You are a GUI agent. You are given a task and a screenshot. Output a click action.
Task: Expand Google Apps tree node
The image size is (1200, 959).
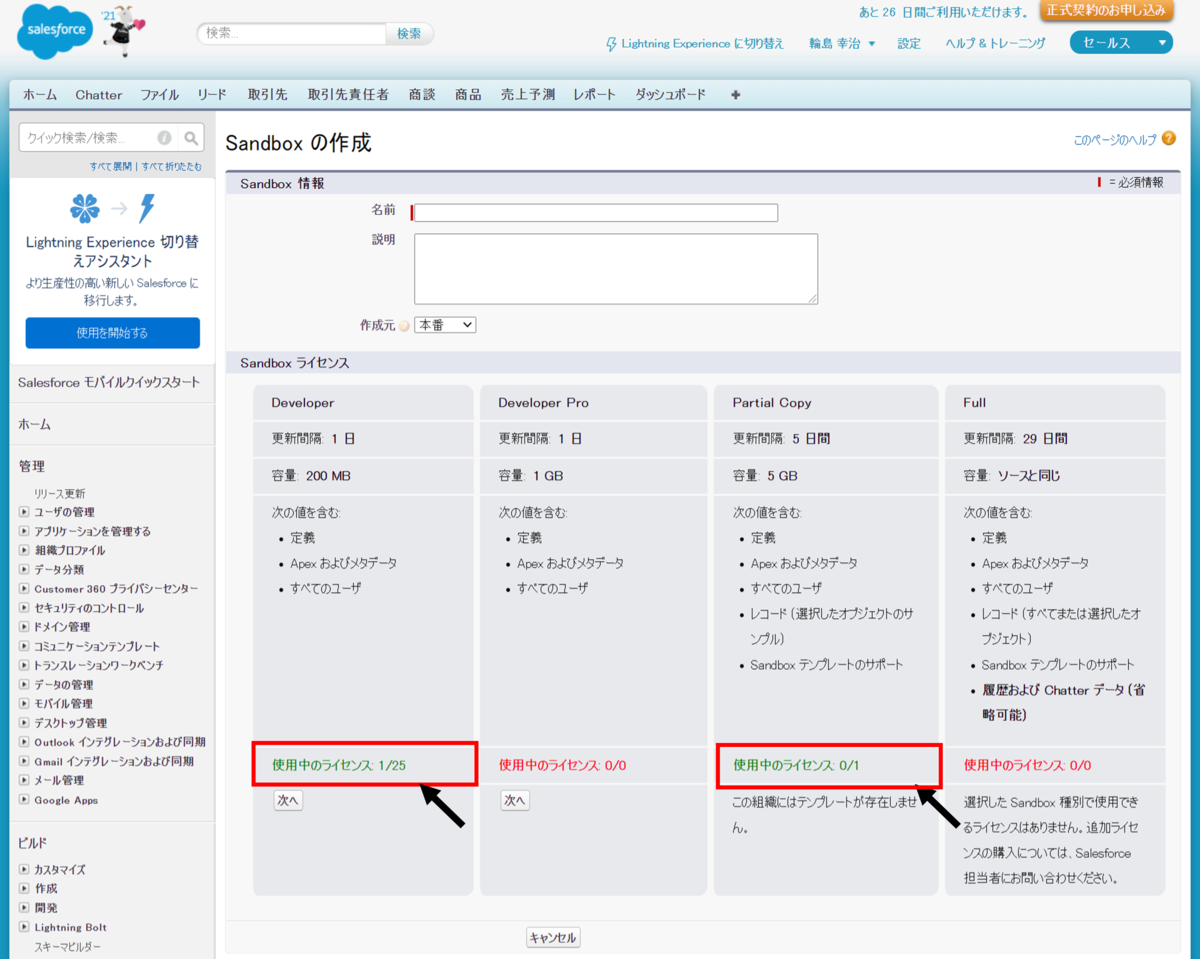[x=24, y=800]
